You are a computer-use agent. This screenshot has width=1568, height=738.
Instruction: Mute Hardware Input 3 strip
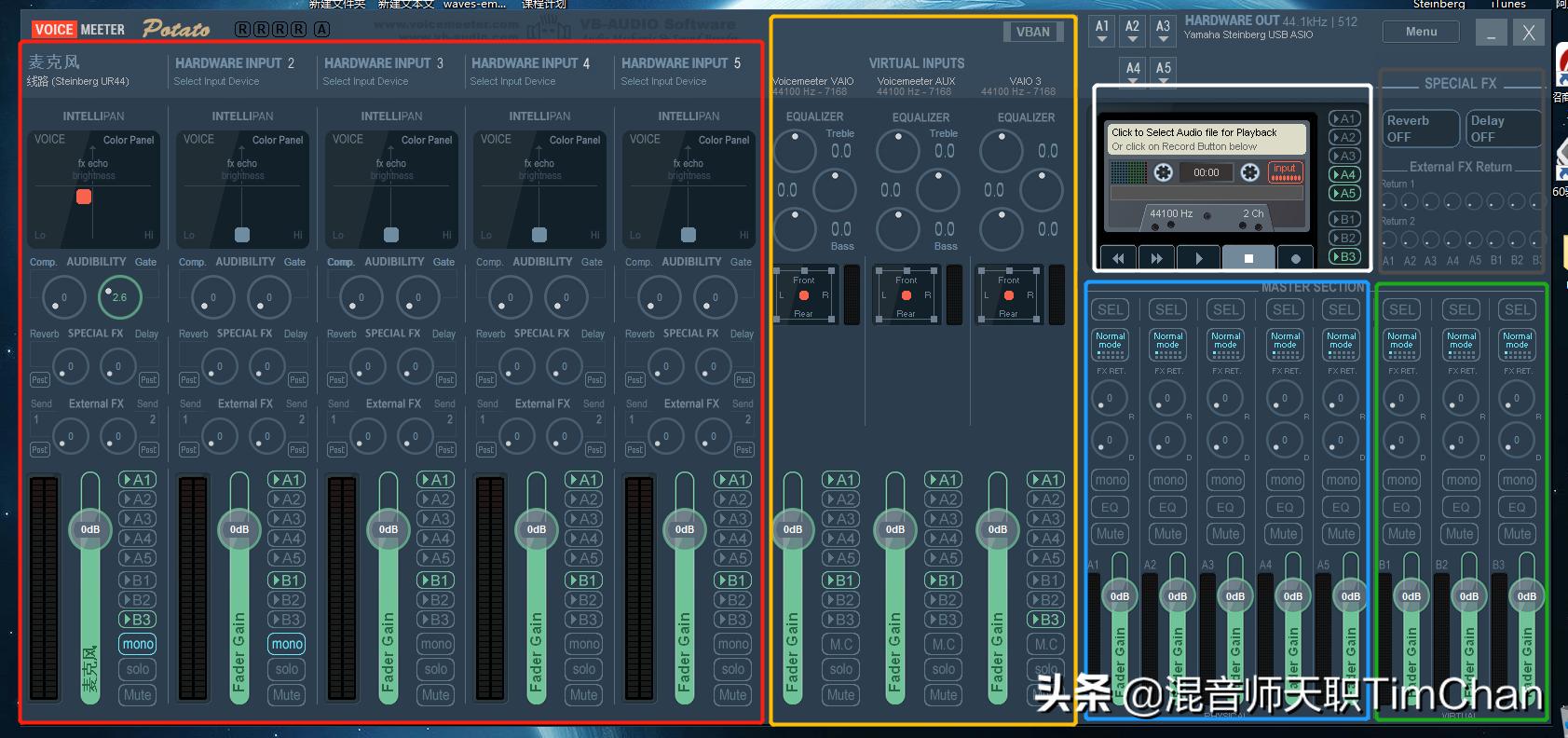(435, 695)
